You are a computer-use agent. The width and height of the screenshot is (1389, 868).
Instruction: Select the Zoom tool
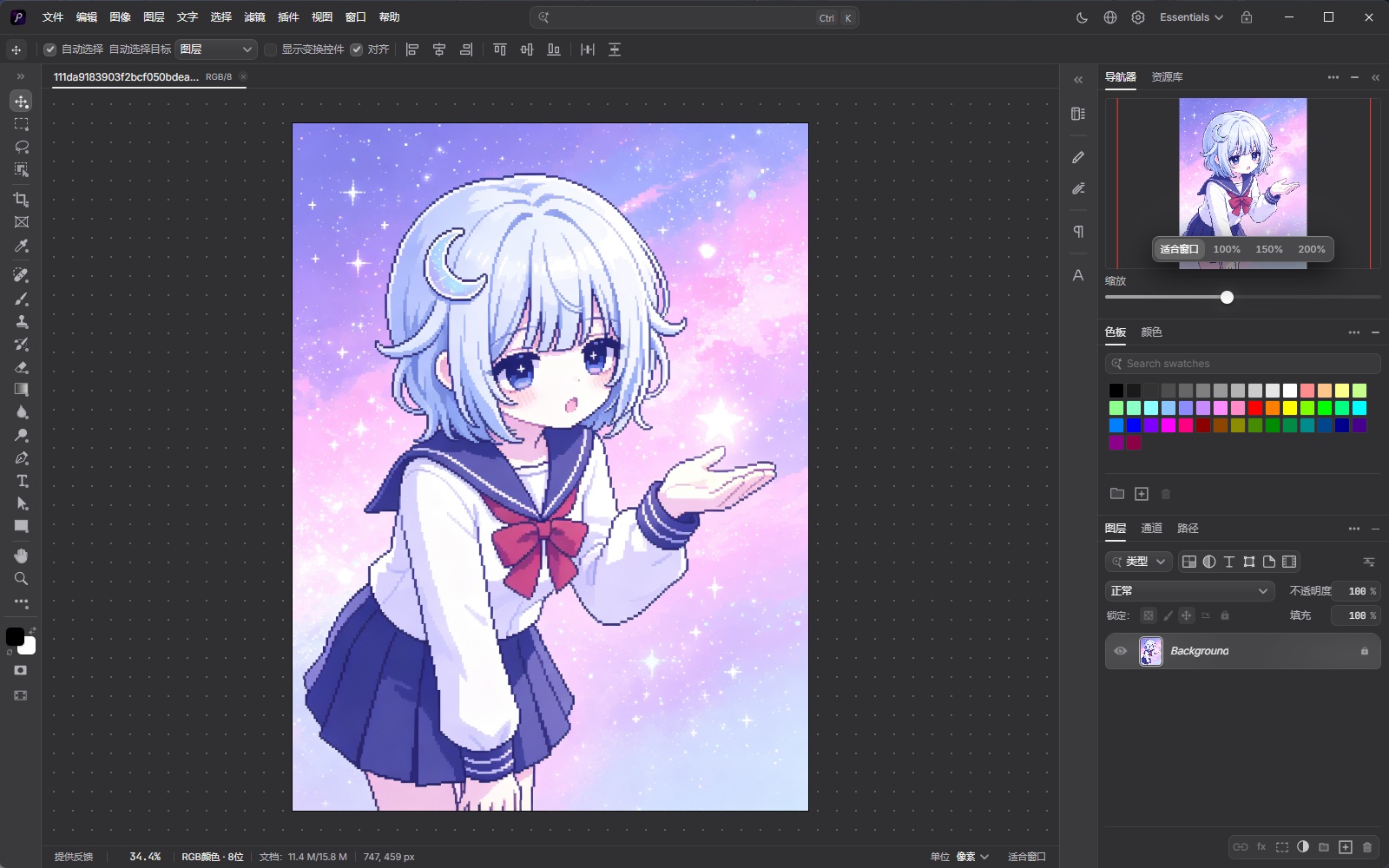coord(22,579)
